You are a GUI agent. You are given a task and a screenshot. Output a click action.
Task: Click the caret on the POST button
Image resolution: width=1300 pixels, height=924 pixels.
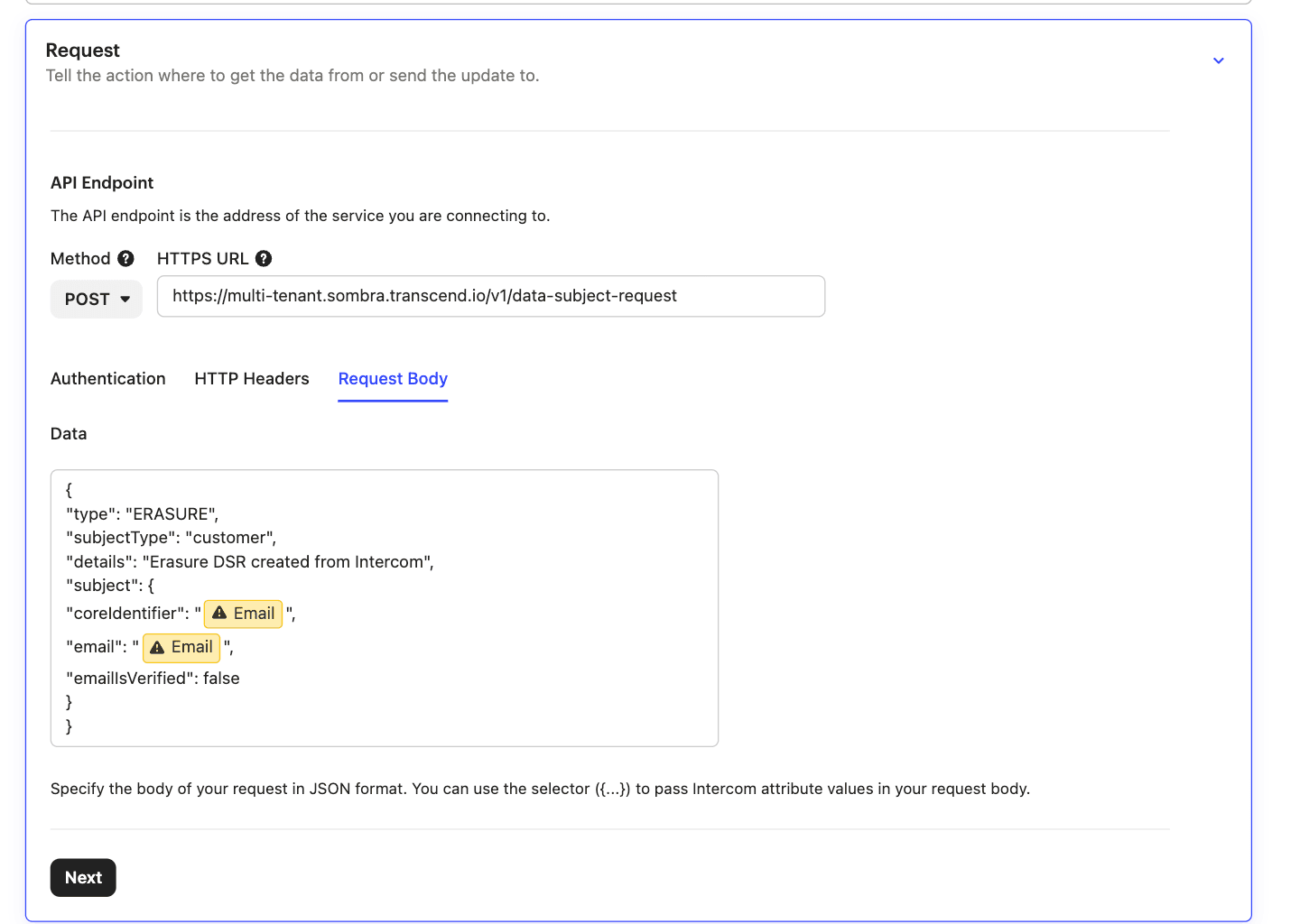[x=125, y=299]
